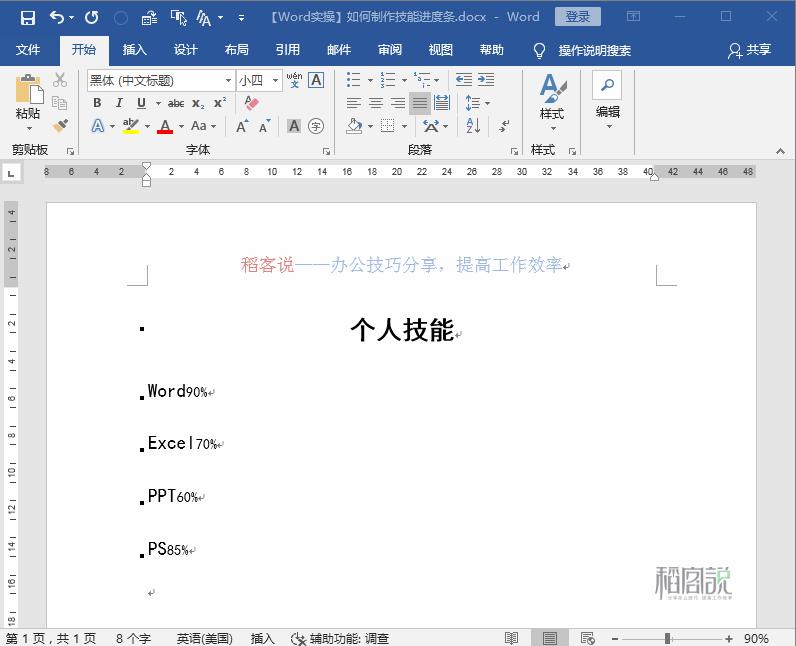
Task: Click language status 英语(美国)
Action: [205, 638]
